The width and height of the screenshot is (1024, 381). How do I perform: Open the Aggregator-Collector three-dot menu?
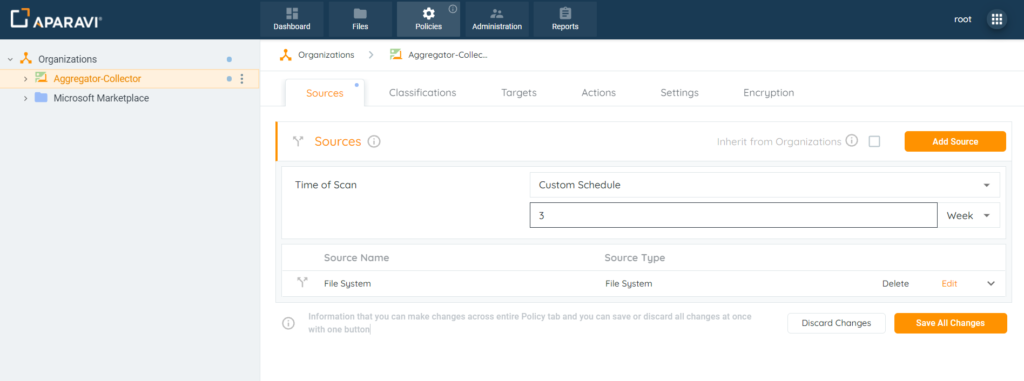242,78
